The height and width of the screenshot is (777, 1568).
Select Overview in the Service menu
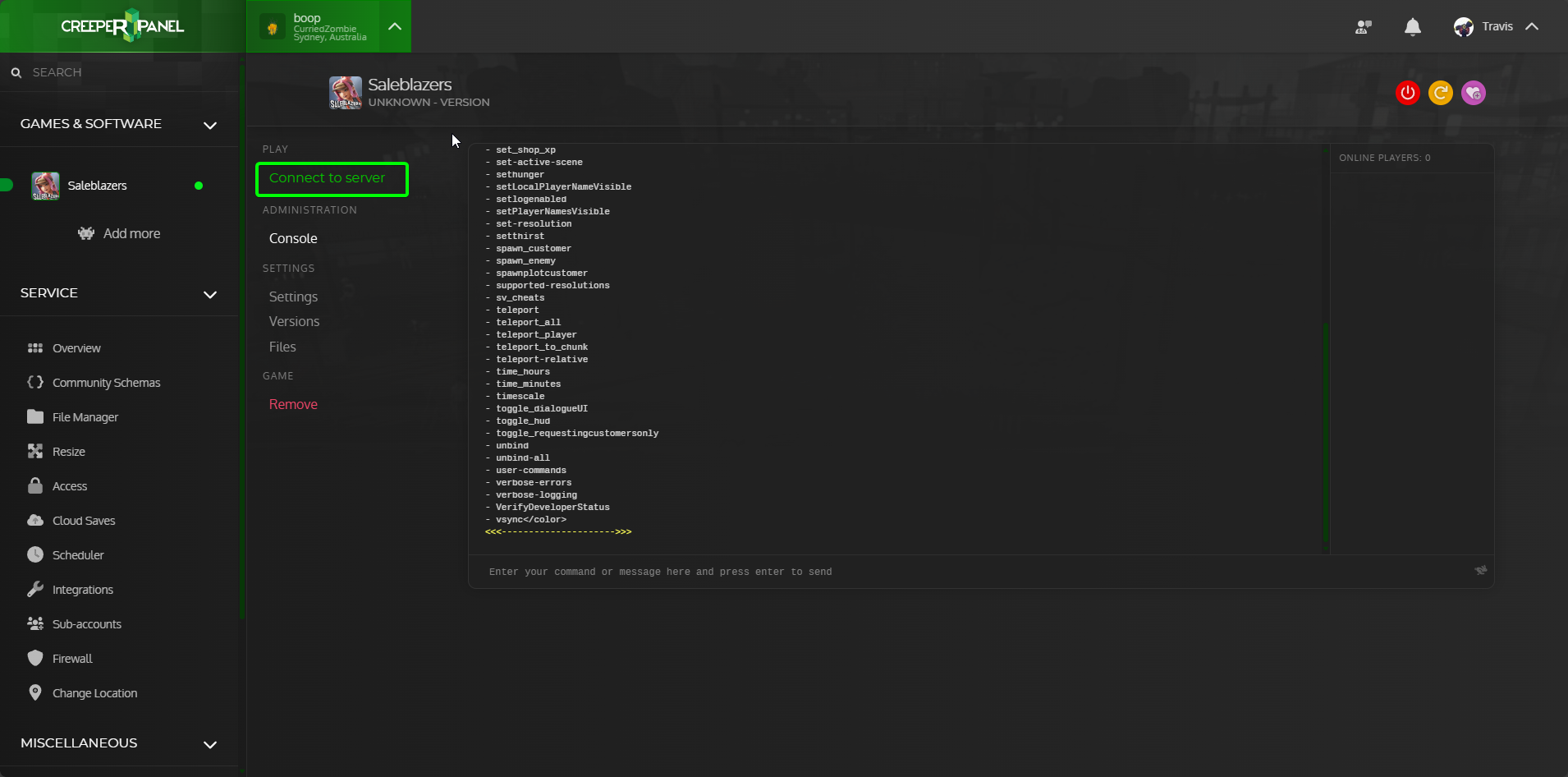click(x=76, y=348)
